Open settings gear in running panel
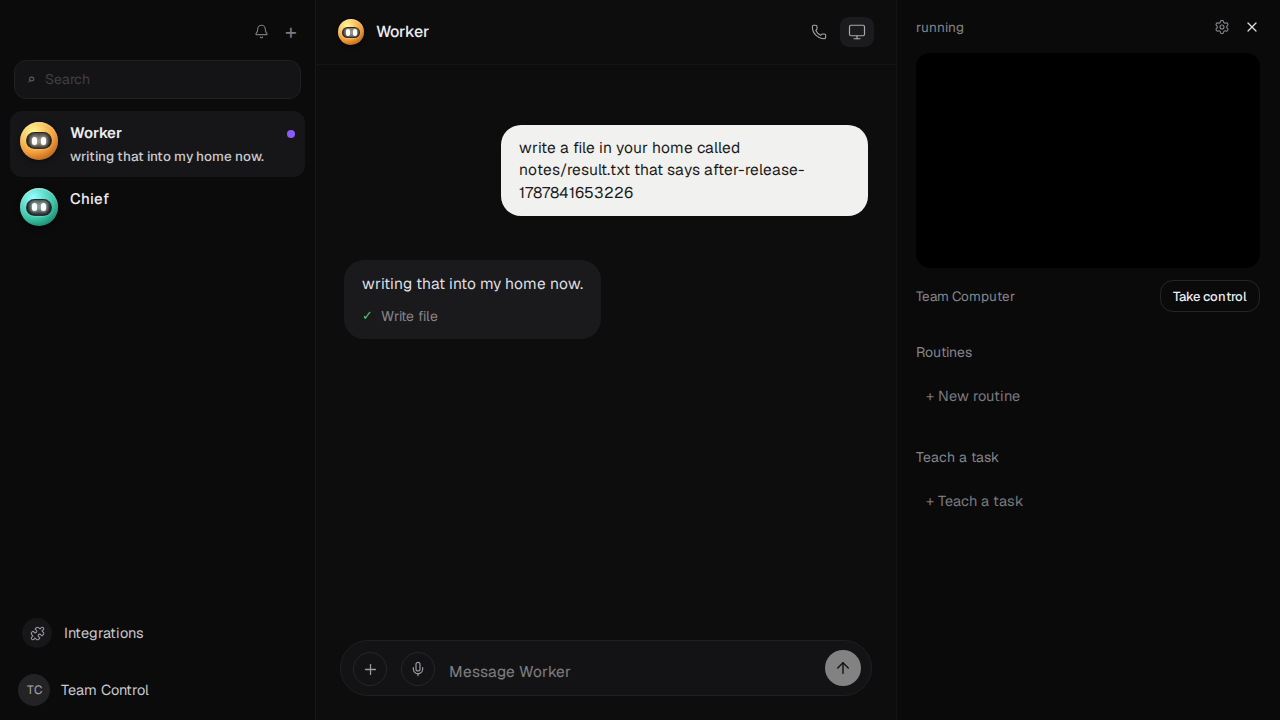 coord(1222,27)
